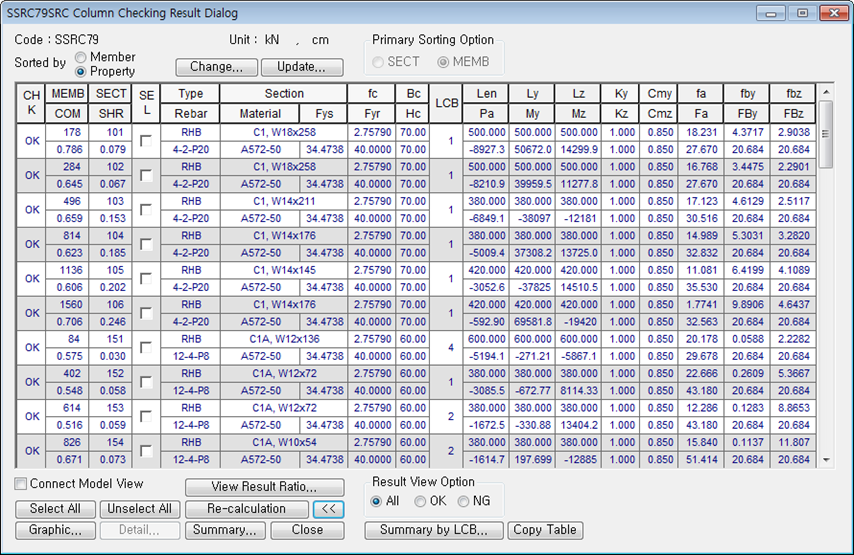Click section cell 'C1, W14x145'
The image size is (854, 555).
pos(284,270)
